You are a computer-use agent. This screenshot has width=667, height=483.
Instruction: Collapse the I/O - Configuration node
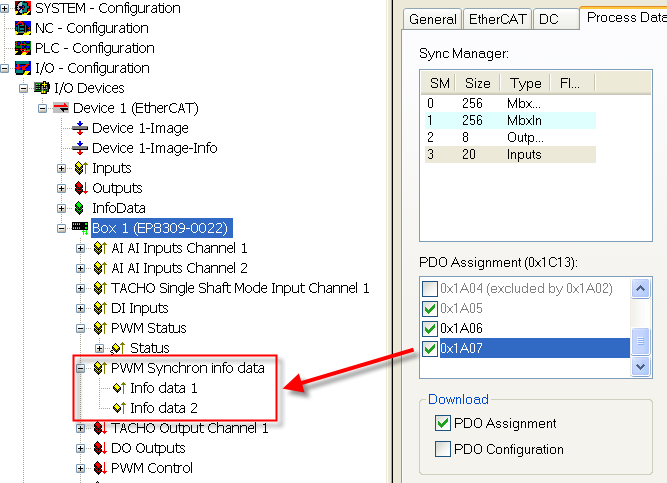[4, 68]
